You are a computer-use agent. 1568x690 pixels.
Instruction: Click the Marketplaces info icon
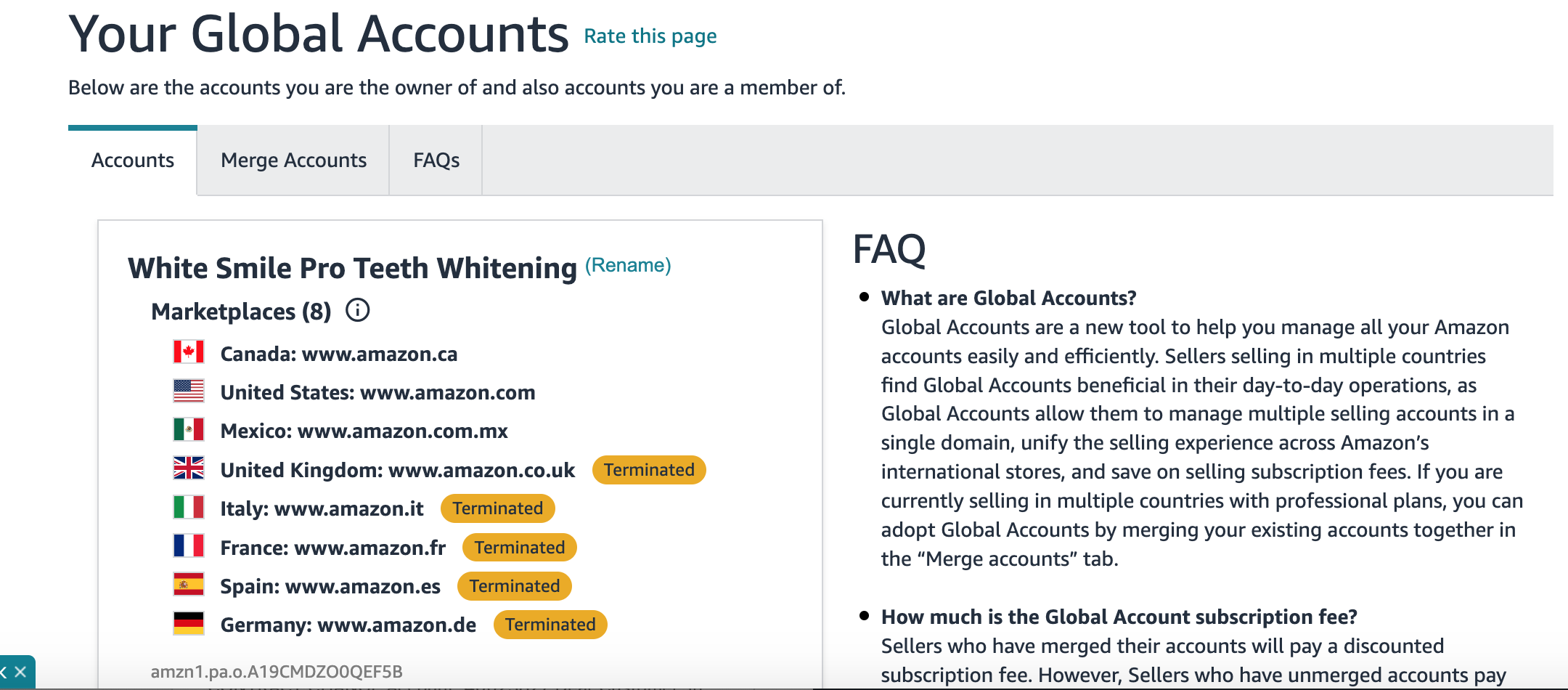point(357,310)
